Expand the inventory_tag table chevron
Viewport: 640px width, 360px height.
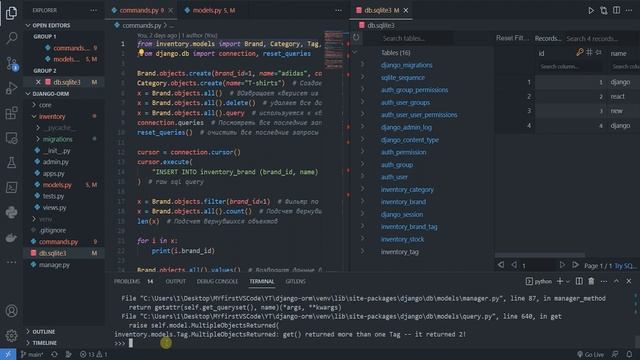363,251
